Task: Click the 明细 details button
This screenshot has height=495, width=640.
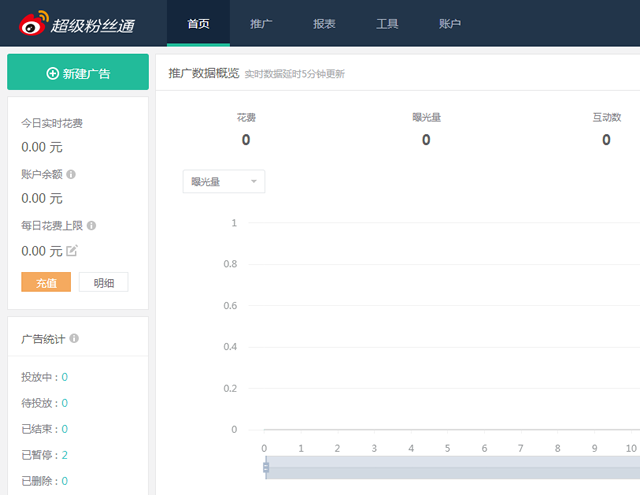Action: point(104,282)
